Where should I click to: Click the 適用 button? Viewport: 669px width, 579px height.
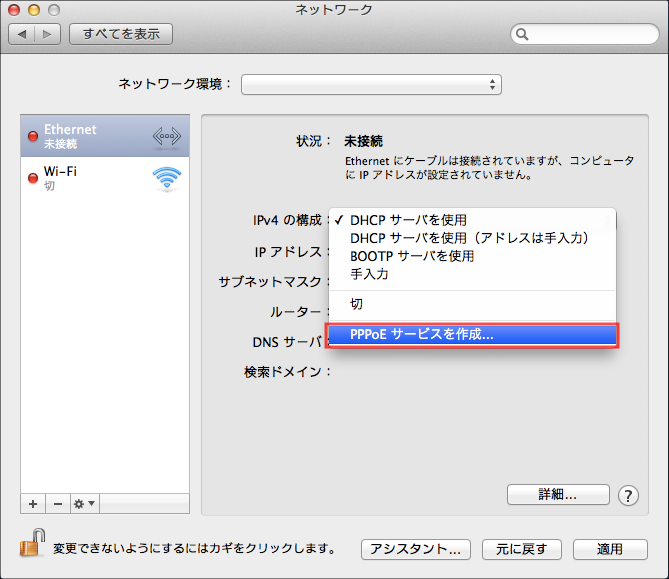click(x=610, y=549)
